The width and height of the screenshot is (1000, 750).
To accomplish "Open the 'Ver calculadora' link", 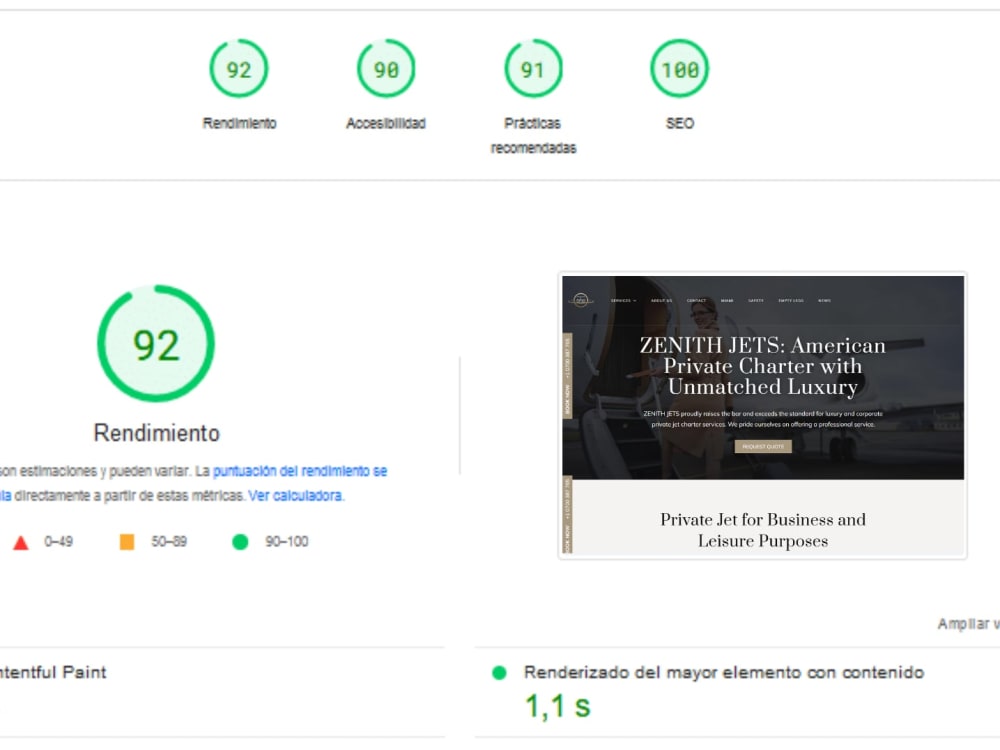I will pos(295,496).
